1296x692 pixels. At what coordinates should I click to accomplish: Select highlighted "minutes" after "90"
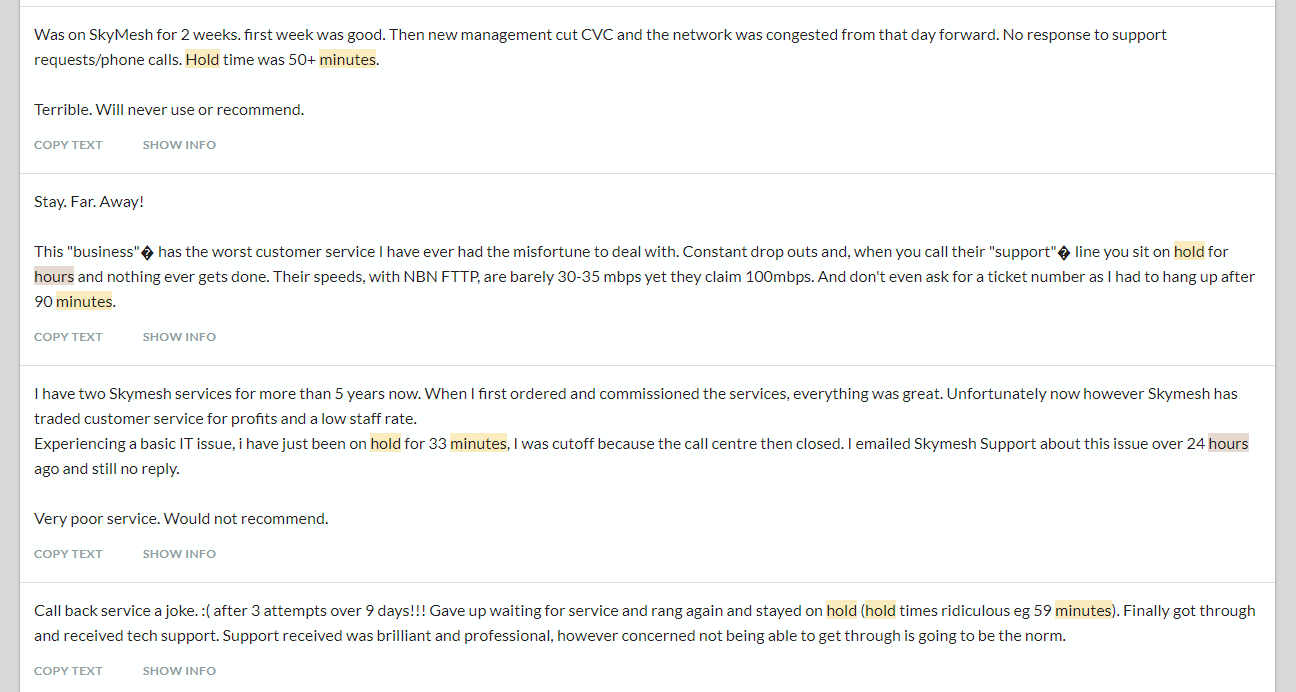pos(84,302)
